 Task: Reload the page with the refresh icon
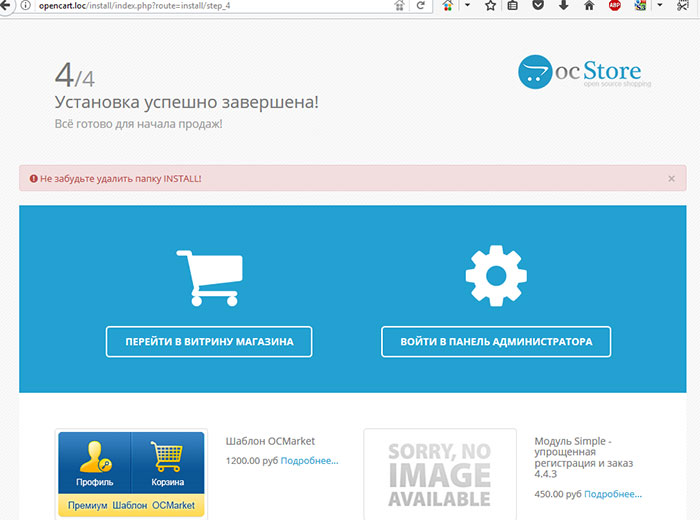click(420, 6)
